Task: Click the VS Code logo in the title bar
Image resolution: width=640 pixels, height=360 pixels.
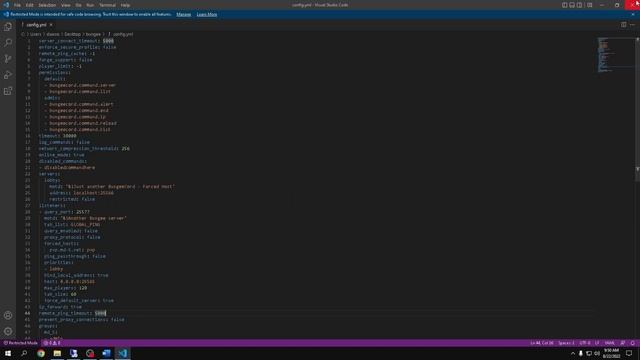Action: pos(6,5)
